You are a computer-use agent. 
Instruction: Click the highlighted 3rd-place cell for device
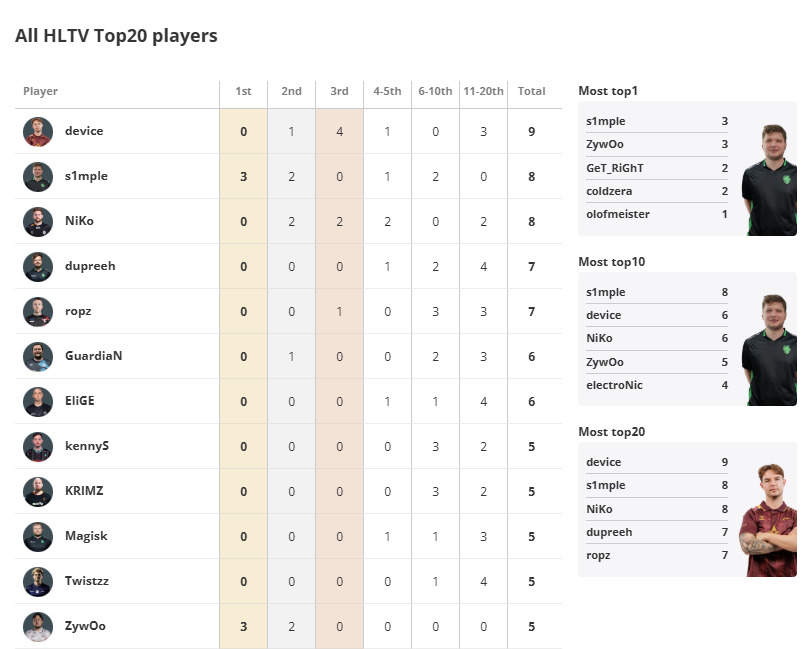click(x=339, y=131)
